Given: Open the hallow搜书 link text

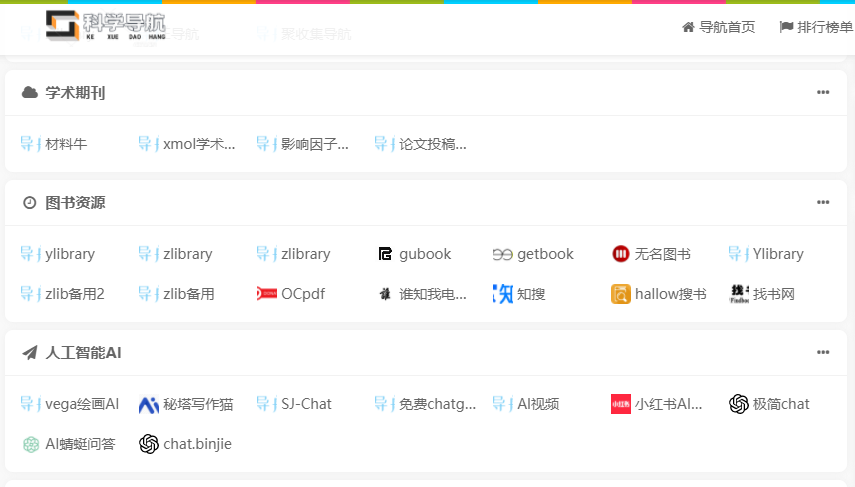Looking at the screenshot, I should tap(671, 294).
